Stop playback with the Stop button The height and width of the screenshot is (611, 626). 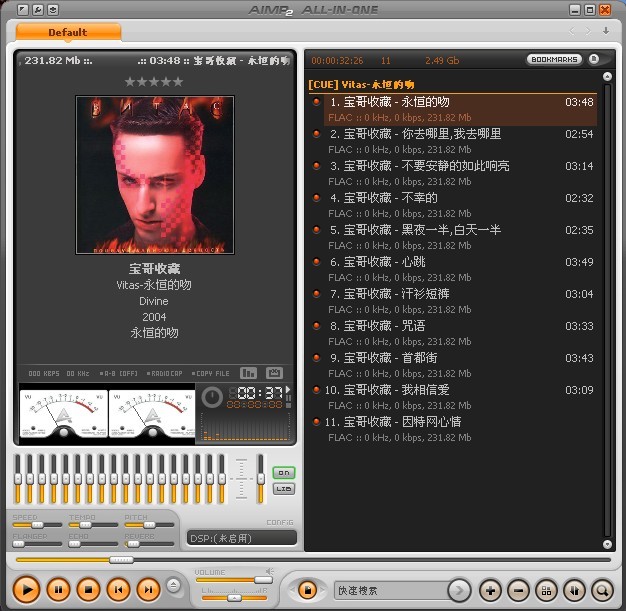coord(88,590)
